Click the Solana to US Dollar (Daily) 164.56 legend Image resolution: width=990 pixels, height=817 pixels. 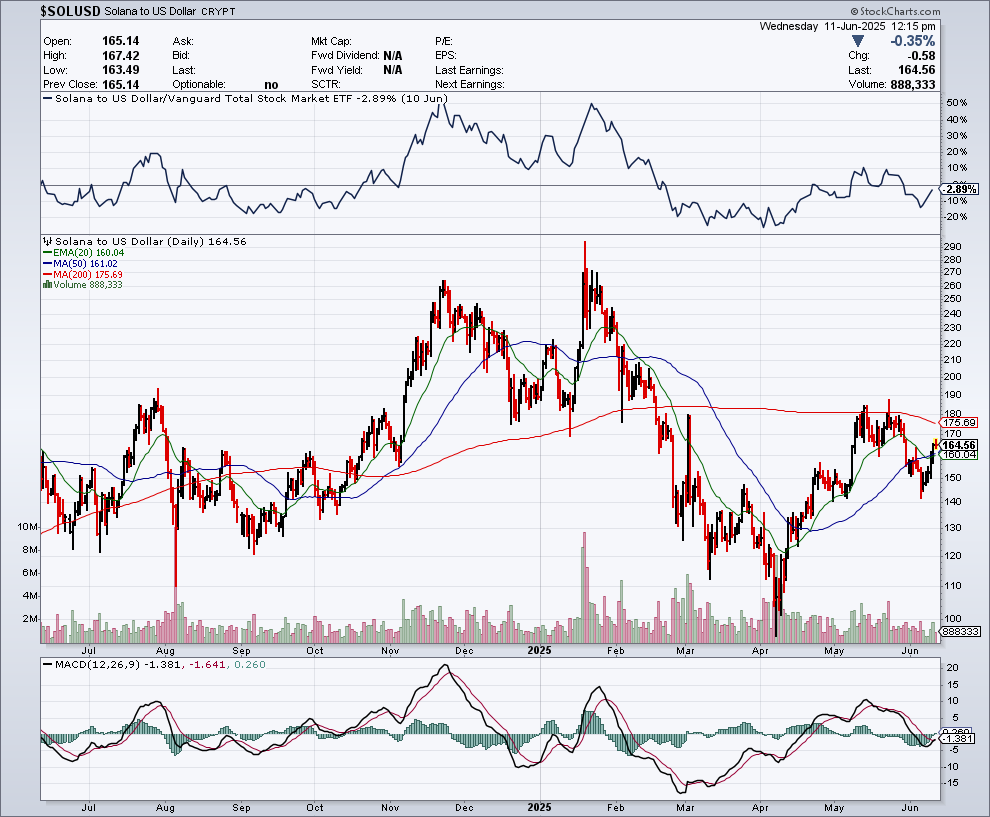coord(151,241)
